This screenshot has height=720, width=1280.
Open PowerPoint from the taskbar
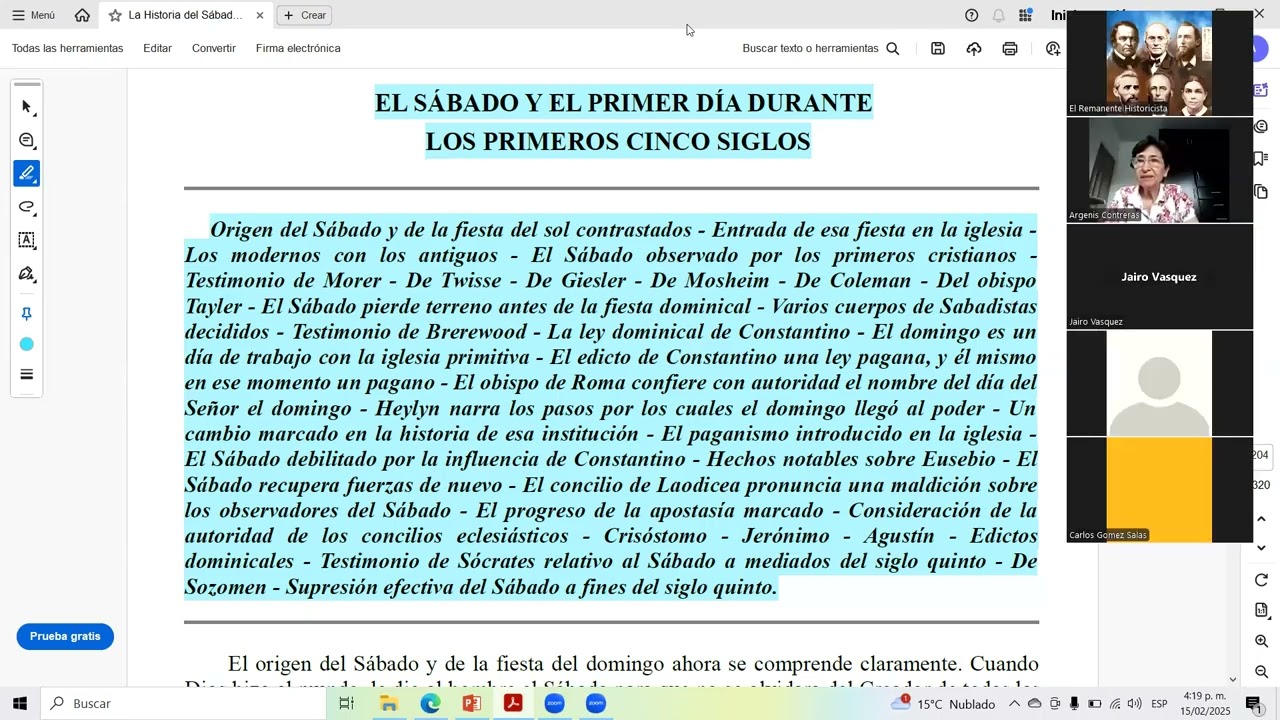pyautogui.click(x=472, y=703)
